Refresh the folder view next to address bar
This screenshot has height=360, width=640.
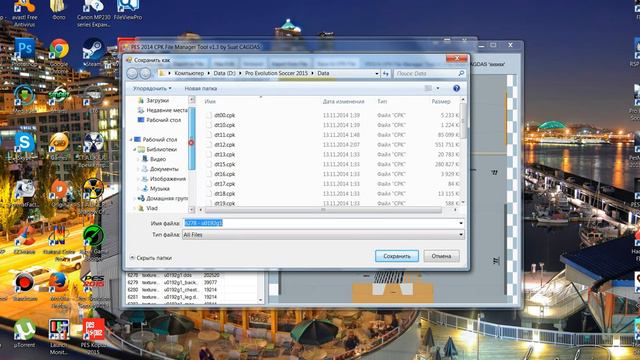coord(386,73)
